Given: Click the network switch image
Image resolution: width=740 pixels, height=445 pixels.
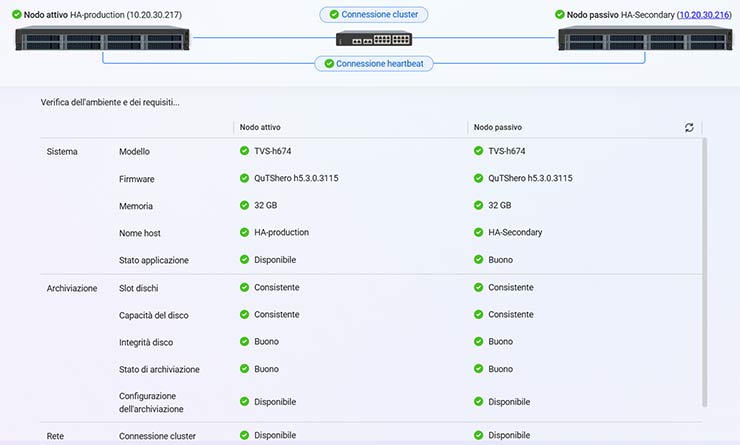Looking at the screenshot, I should pos(374,38).
